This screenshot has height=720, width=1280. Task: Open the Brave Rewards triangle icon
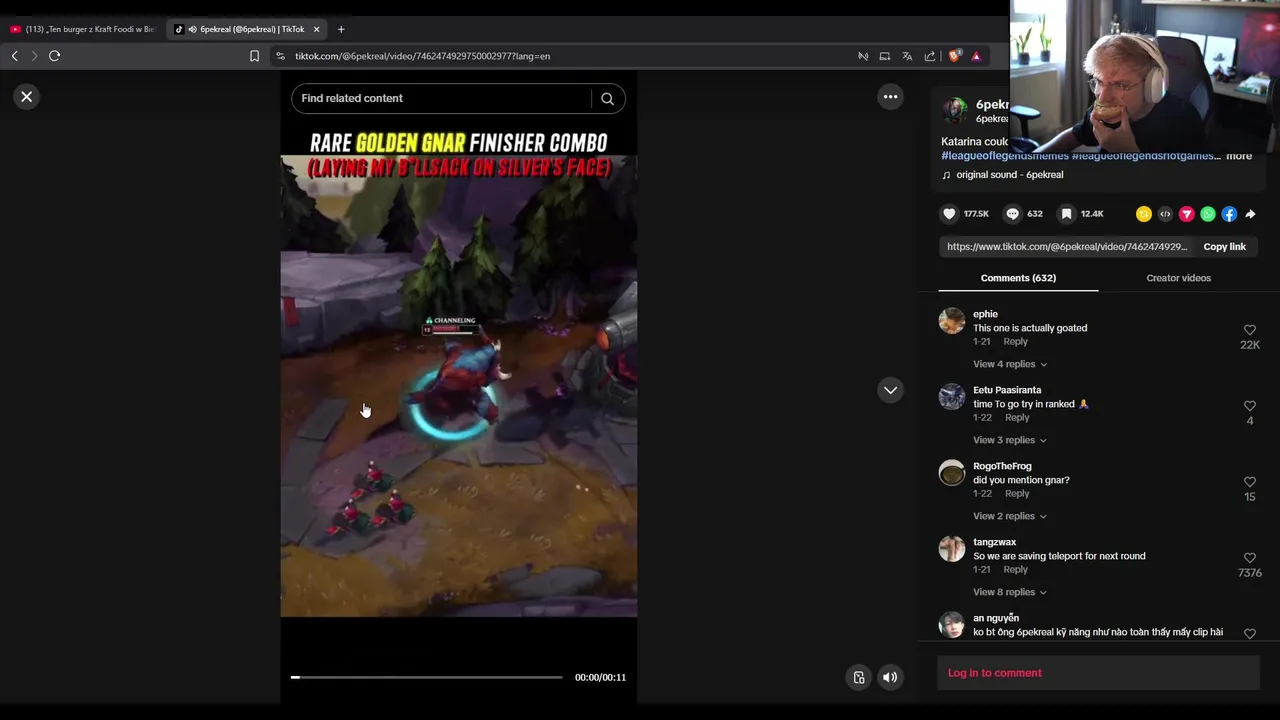(976, 56)
